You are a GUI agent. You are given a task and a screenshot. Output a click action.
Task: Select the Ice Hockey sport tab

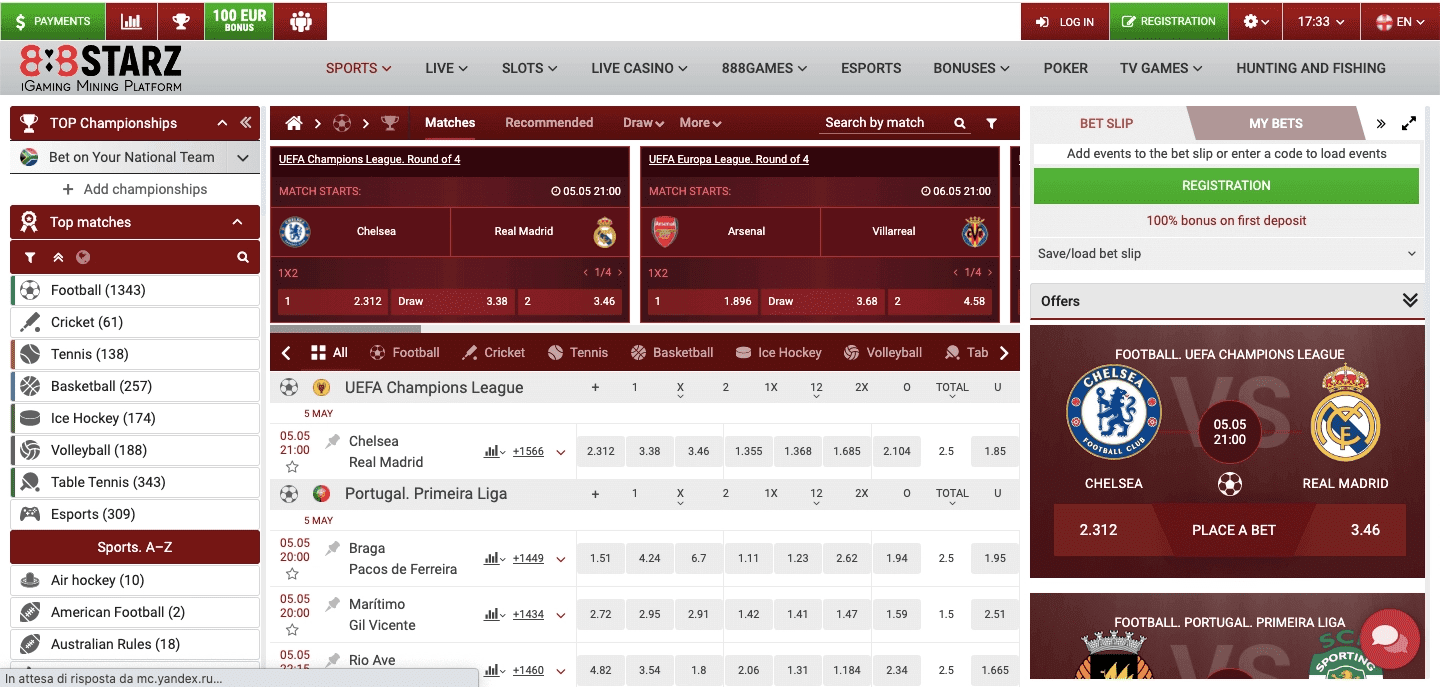[778, 352]
